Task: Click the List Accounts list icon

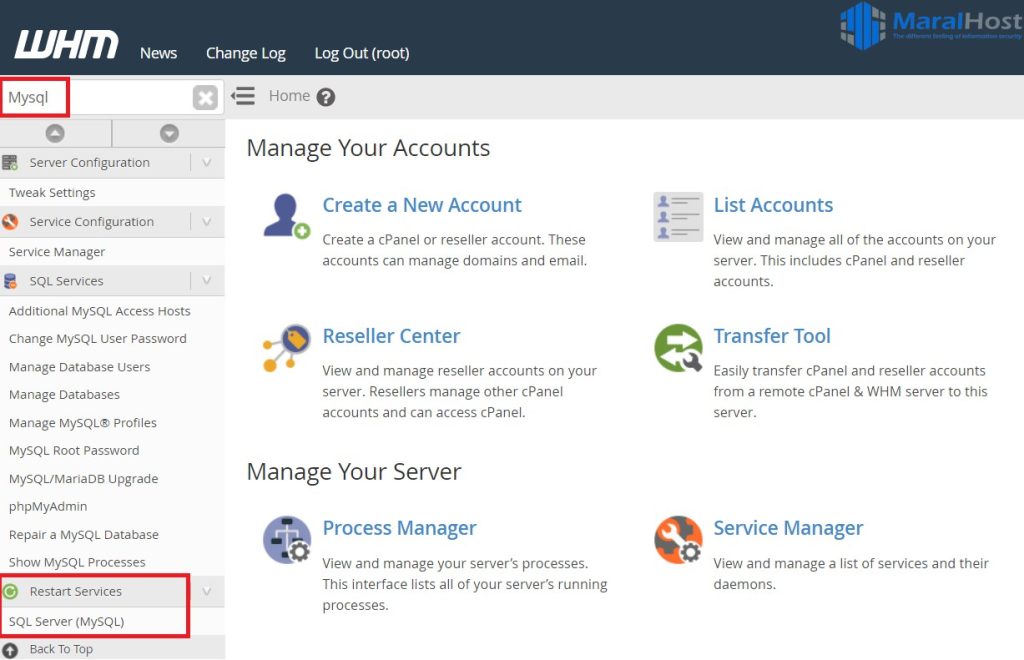Action: pos(678,217)
